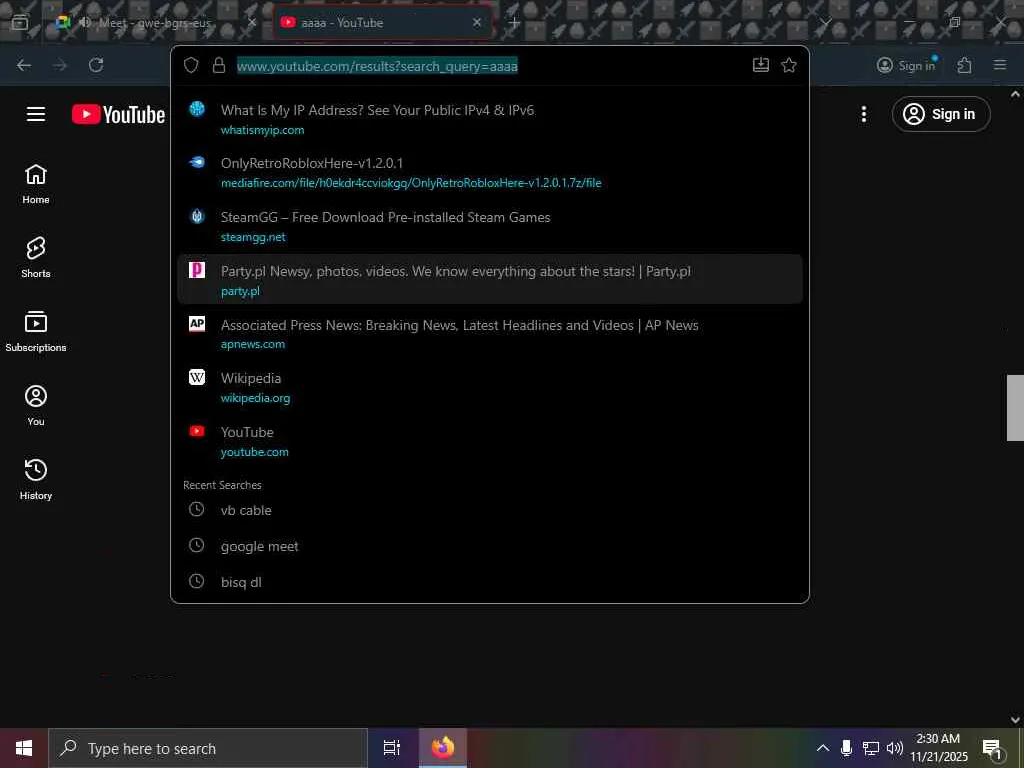Image resolution: width=1024 pixels, height=768 pixels.
Task: Switch to the Meet tab
Action: point(155,23)
